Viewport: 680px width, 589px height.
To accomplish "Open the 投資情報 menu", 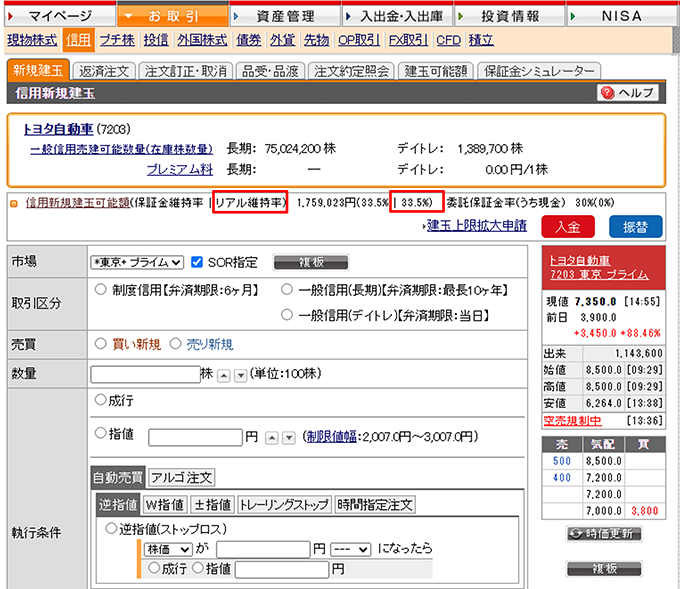I will 508,16.
